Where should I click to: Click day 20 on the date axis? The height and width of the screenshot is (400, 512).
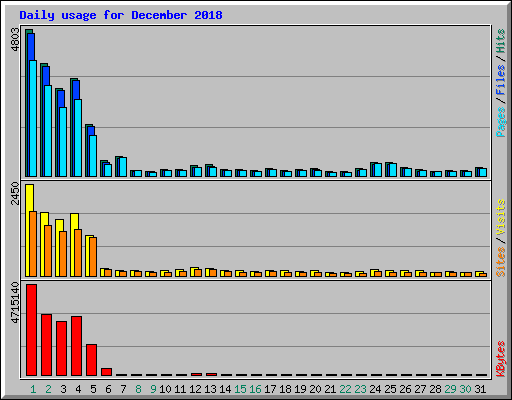pos(315,389)
